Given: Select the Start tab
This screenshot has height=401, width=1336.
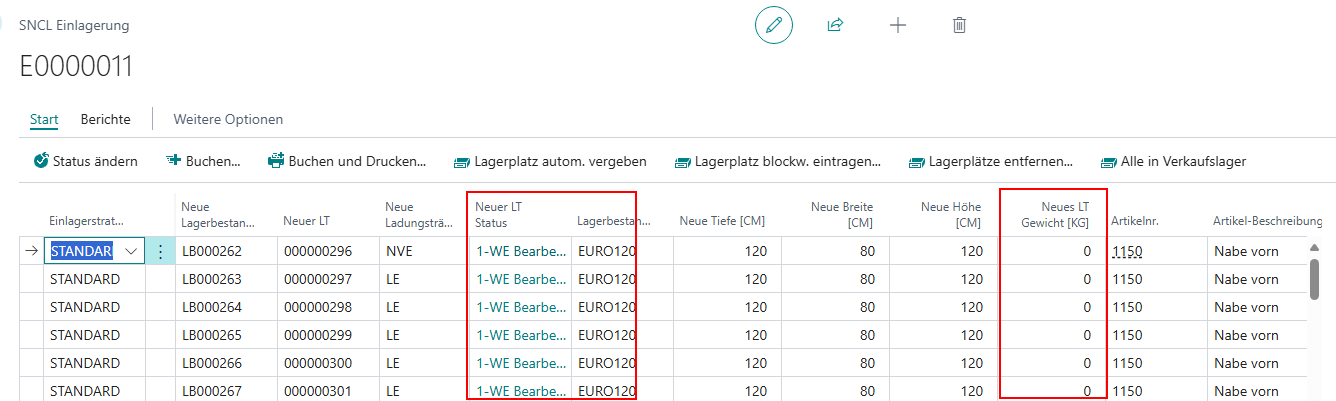Looking at the screenshot, I should point(44,119).
